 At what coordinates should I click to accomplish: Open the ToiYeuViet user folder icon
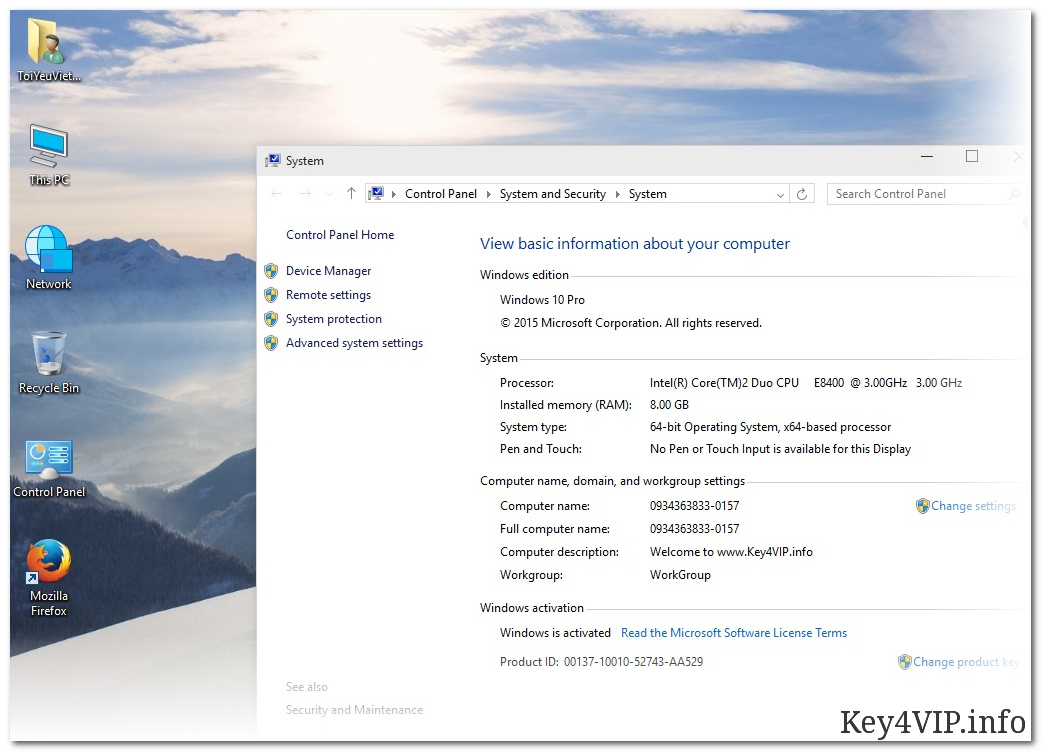(x=49, y=50)
